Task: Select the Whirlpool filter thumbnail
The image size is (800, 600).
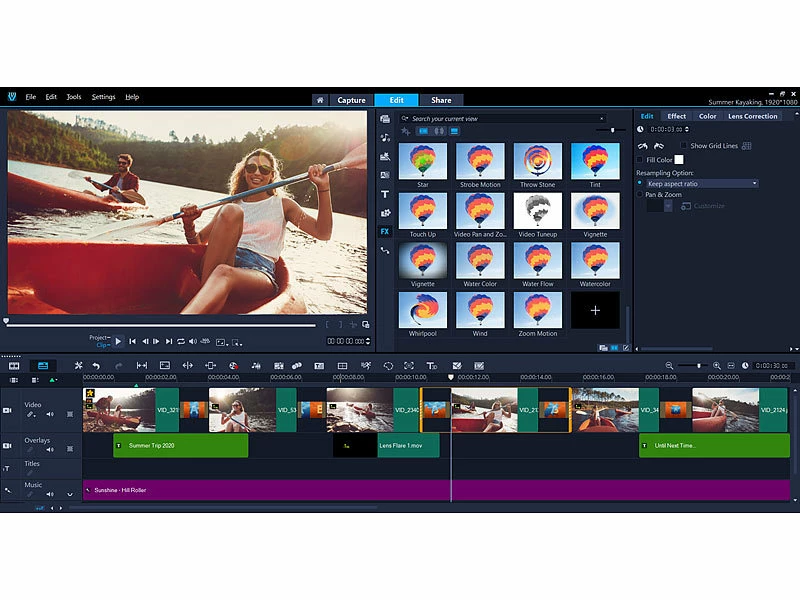Action: [423, 310]
